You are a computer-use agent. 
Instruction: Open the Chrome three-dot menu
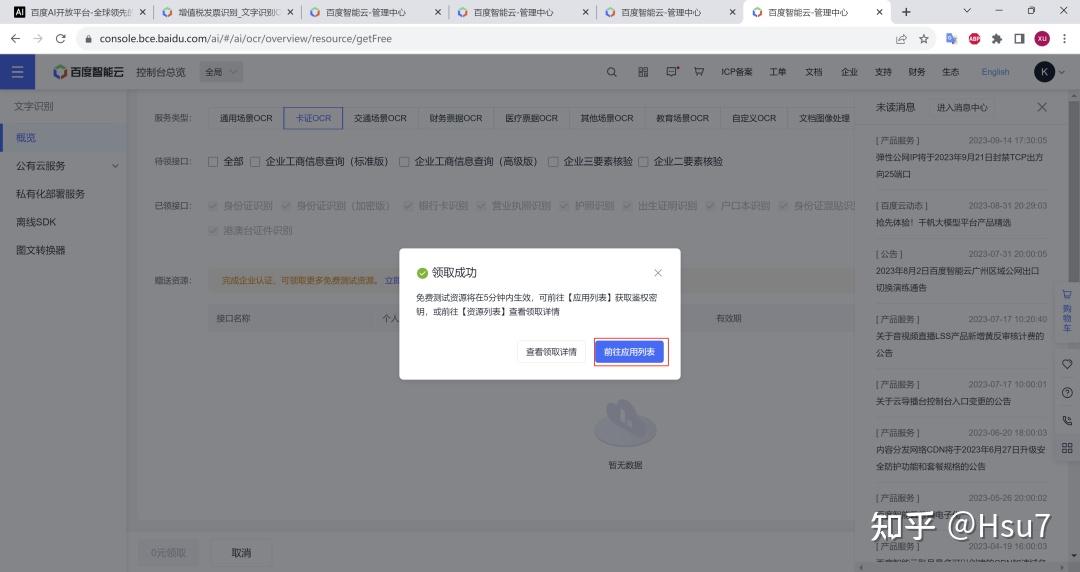click(x=1064, y=39)
